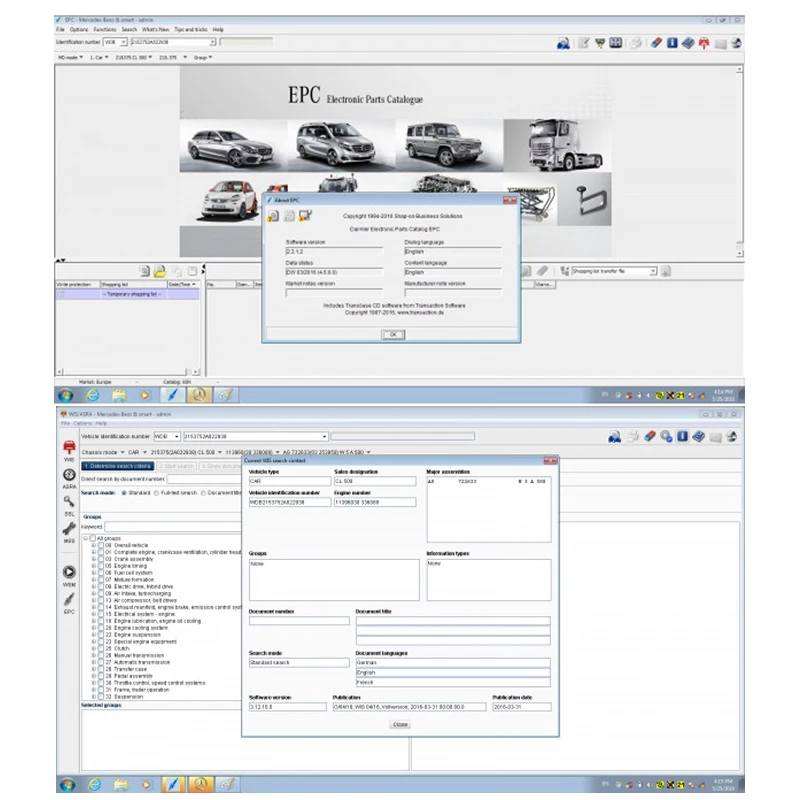The height and width of the screenshot is (800, 800).
Task: Open the WDB prefix dropdown in WIS/ASRA
Action: click(177, 437)
